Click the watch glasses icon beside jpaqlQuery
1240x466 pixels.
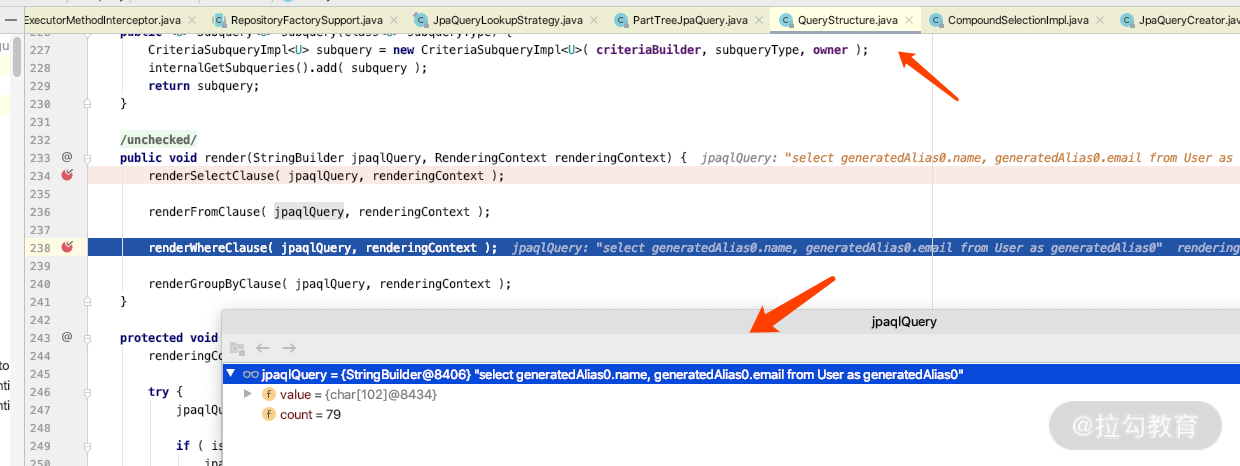(x=250, y=375)
